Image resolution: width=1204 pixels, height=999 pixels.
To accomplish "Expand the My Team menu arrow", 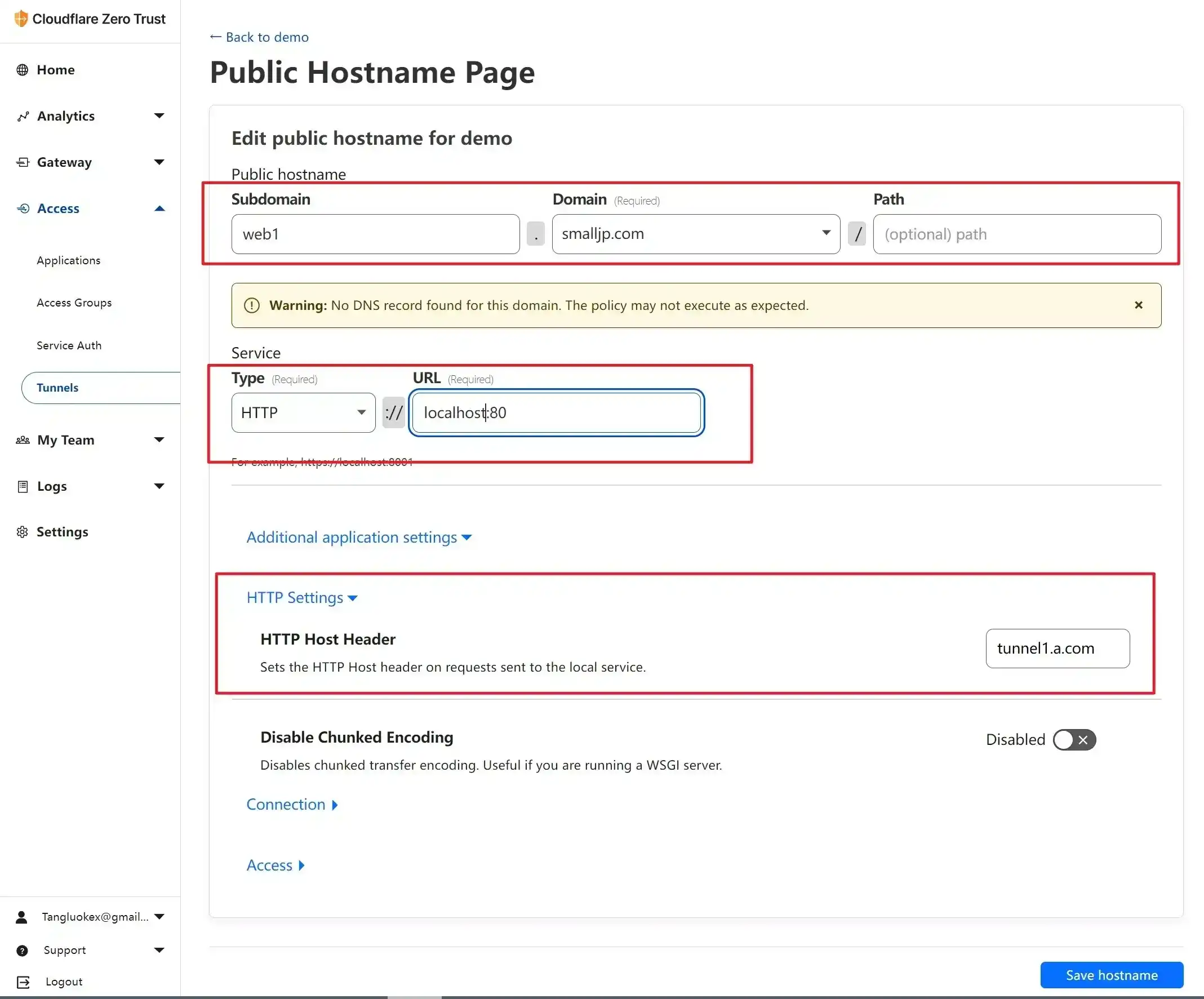I will pos(159,440).
